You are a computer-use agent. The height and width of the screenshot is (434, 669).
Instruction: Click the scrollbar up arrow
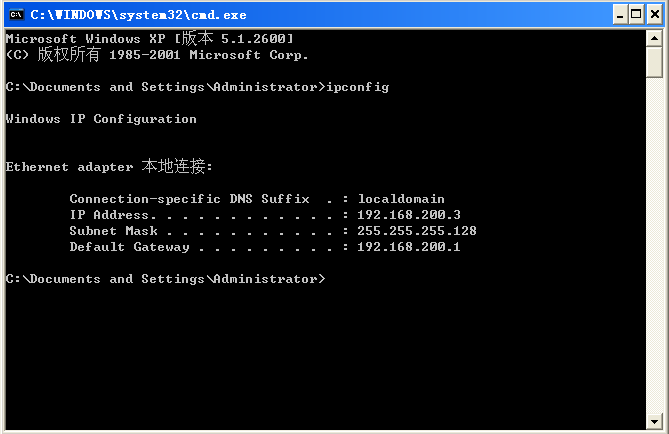tap(654, 38)
